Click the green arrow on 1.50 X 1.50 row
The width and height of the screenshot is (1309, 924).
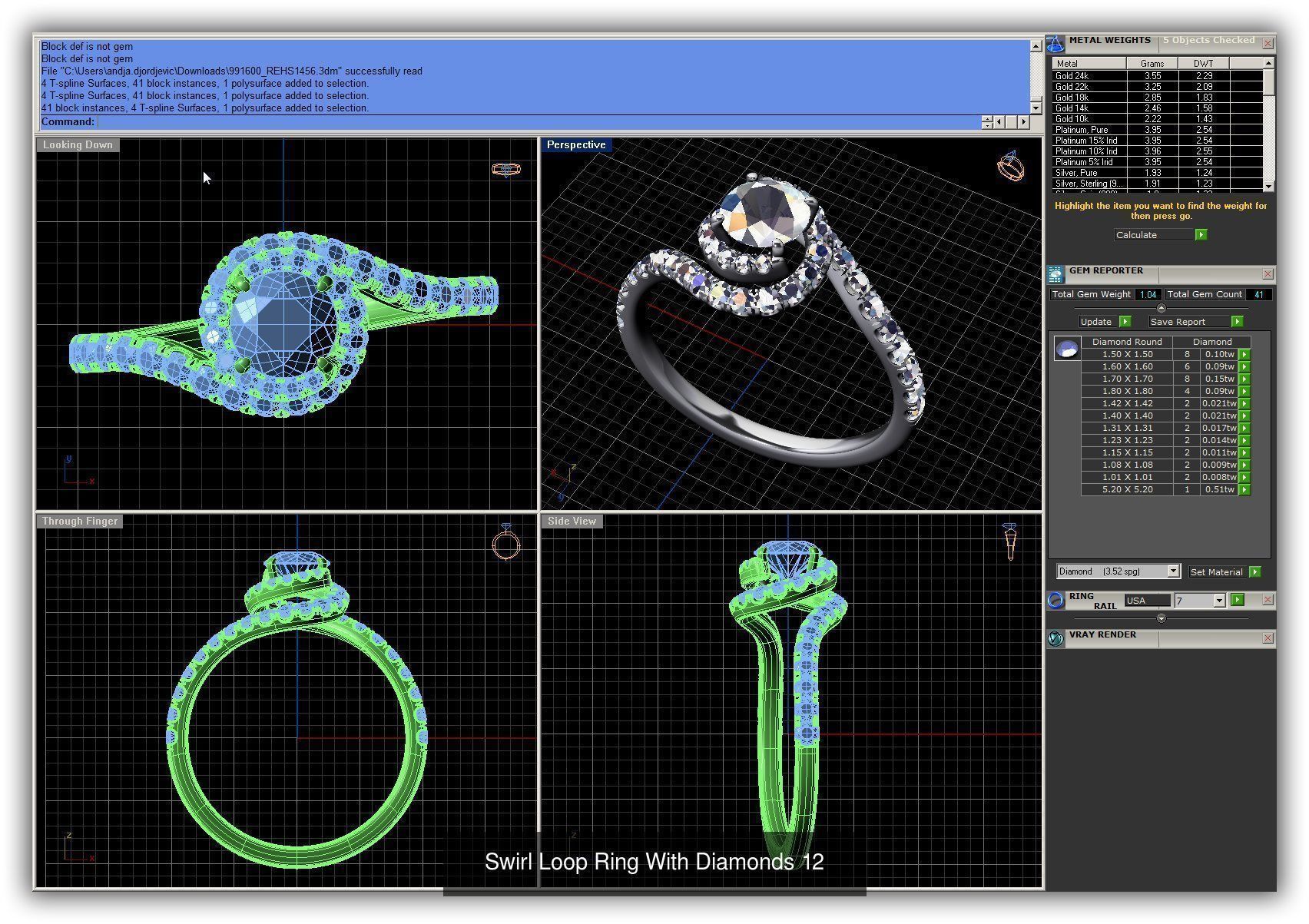[1244, 355]
